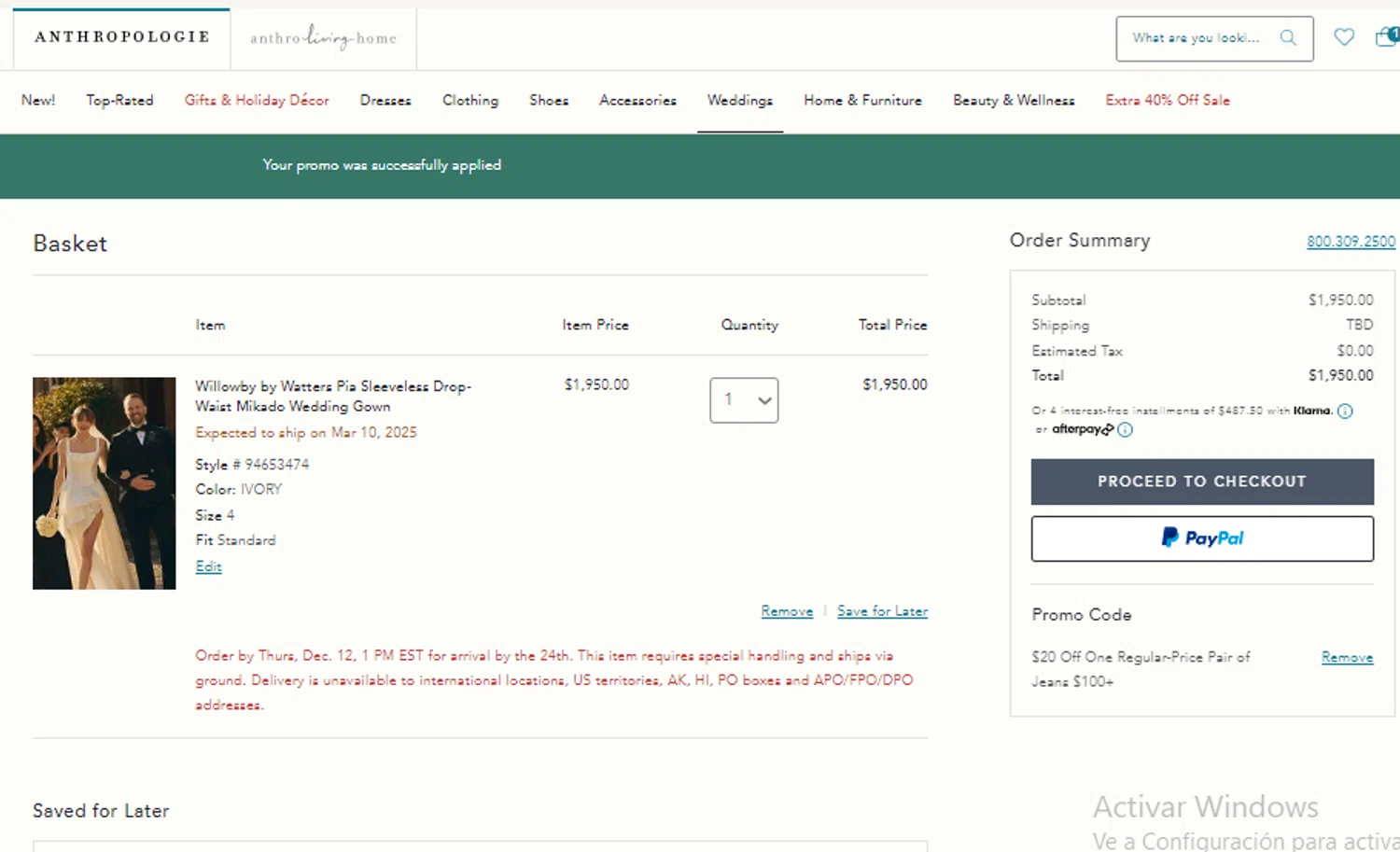Open Gifts & Holiday Décor menu

coord(257,100)
